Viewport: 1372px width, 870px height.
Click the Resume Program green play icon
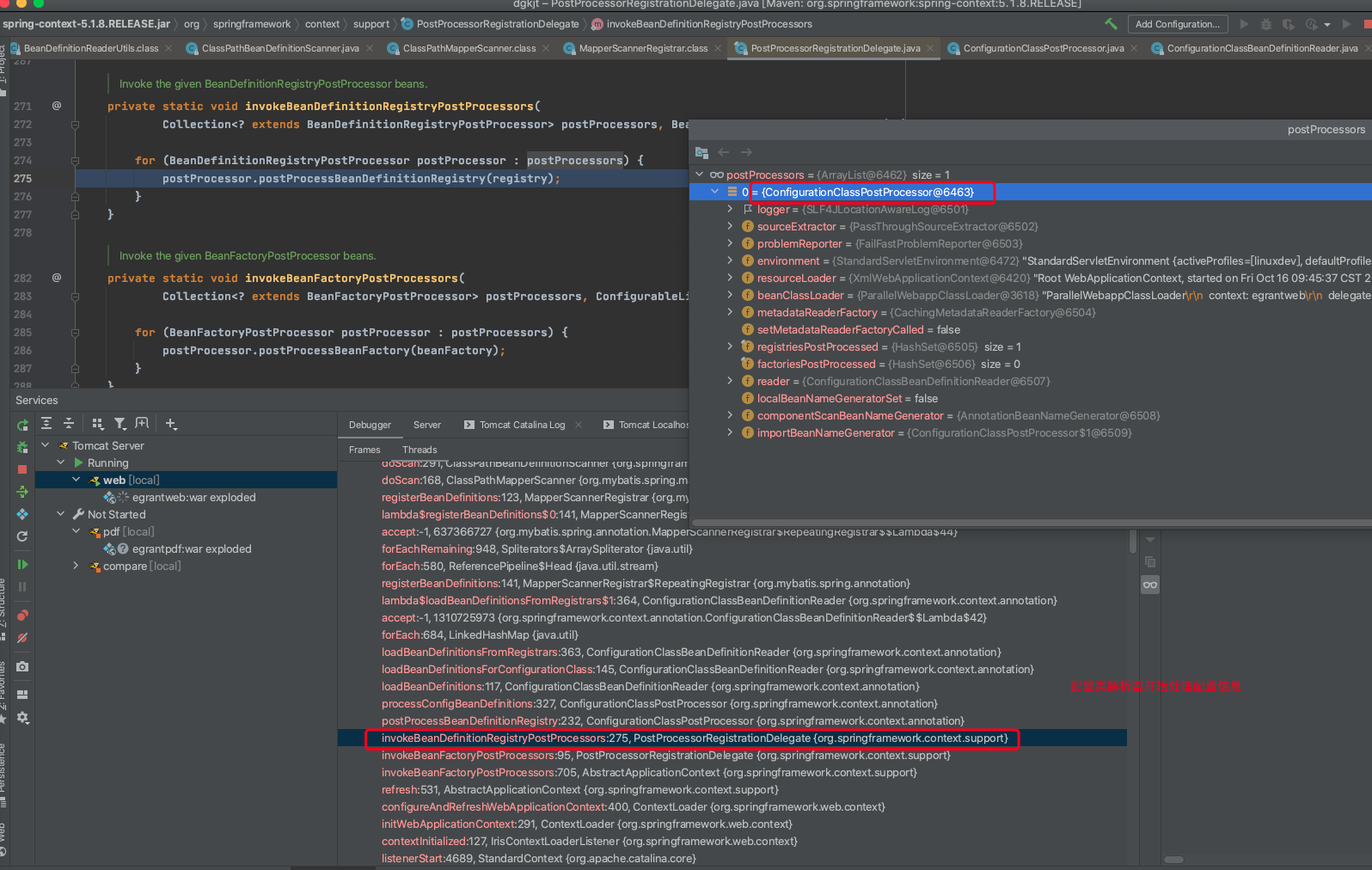click(x=22, y=564)
